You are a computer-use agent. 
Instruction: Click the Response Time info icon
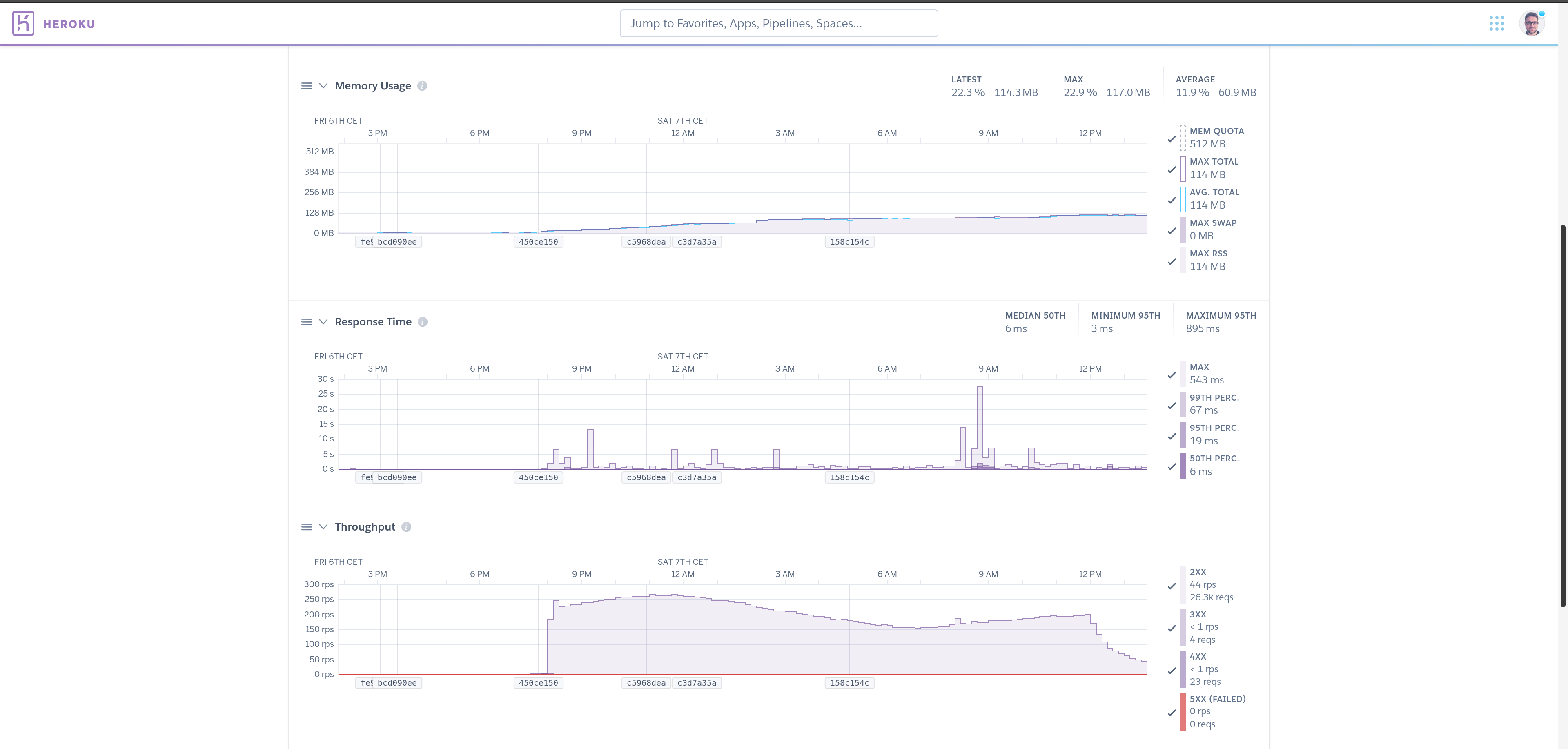(423, 322)
